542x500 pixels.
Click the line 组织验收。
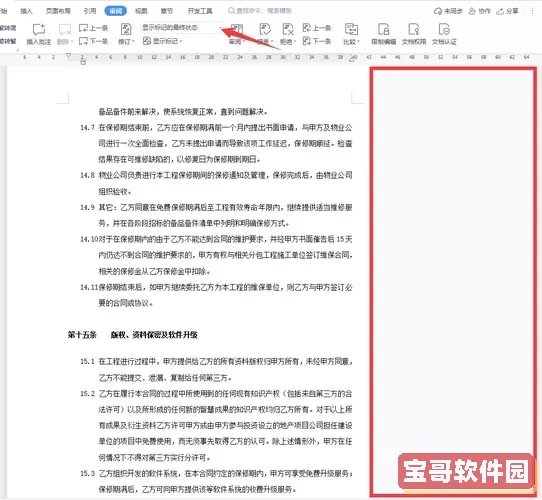(x=115, y=192)
